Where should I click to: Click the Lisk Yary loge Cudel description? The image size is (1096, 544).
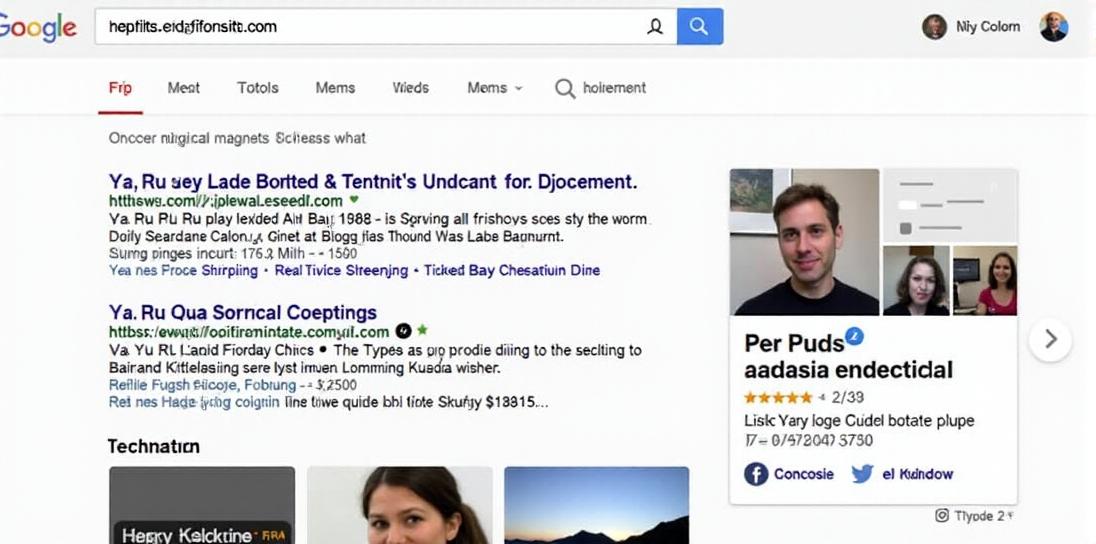pos(859,421)
